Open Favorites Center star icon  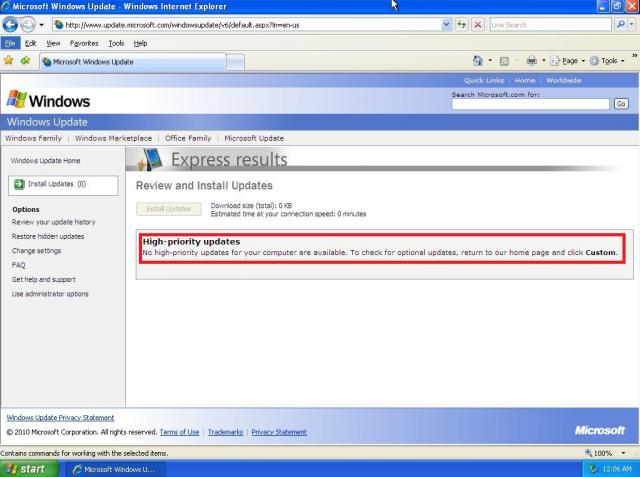[9, 61]
